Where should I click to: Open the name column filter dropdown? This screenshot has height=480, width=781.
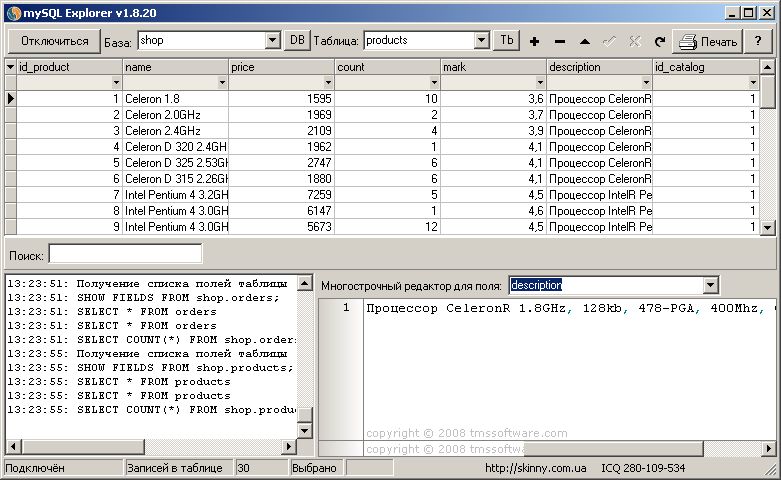coord(222,83)
